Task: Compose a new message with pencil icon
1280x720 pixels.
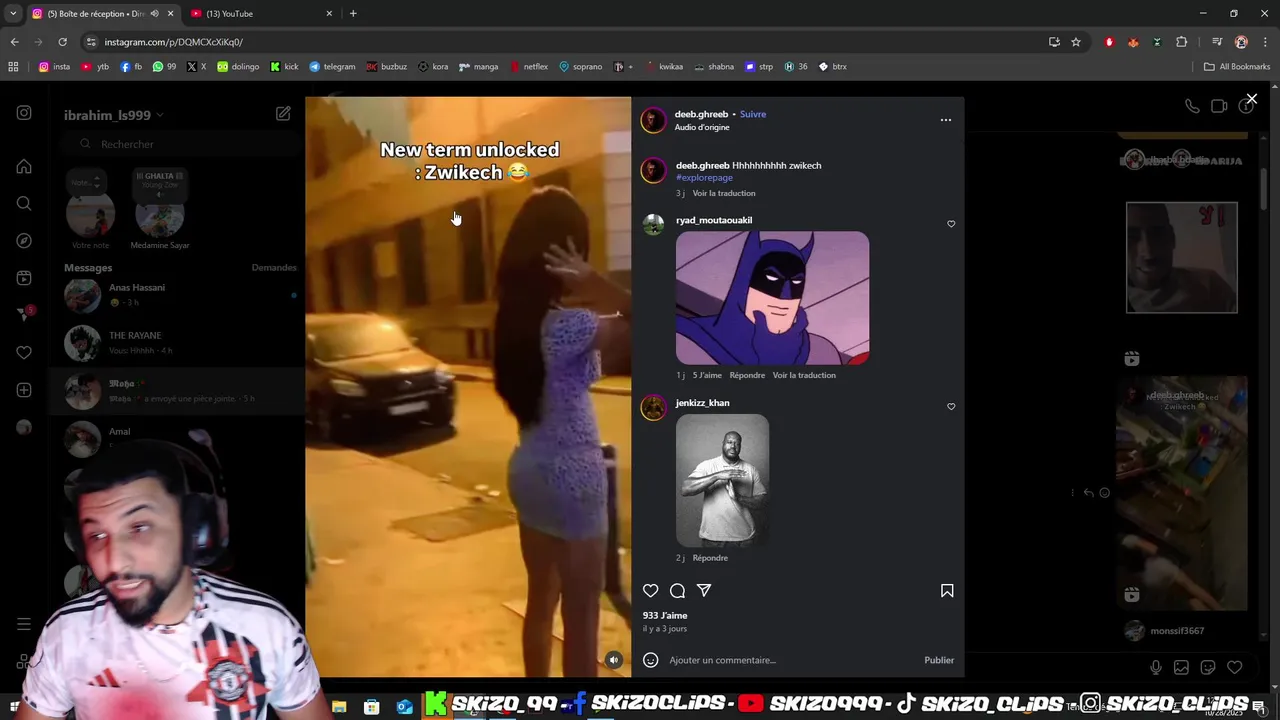Action: click(x=283, y=114)
